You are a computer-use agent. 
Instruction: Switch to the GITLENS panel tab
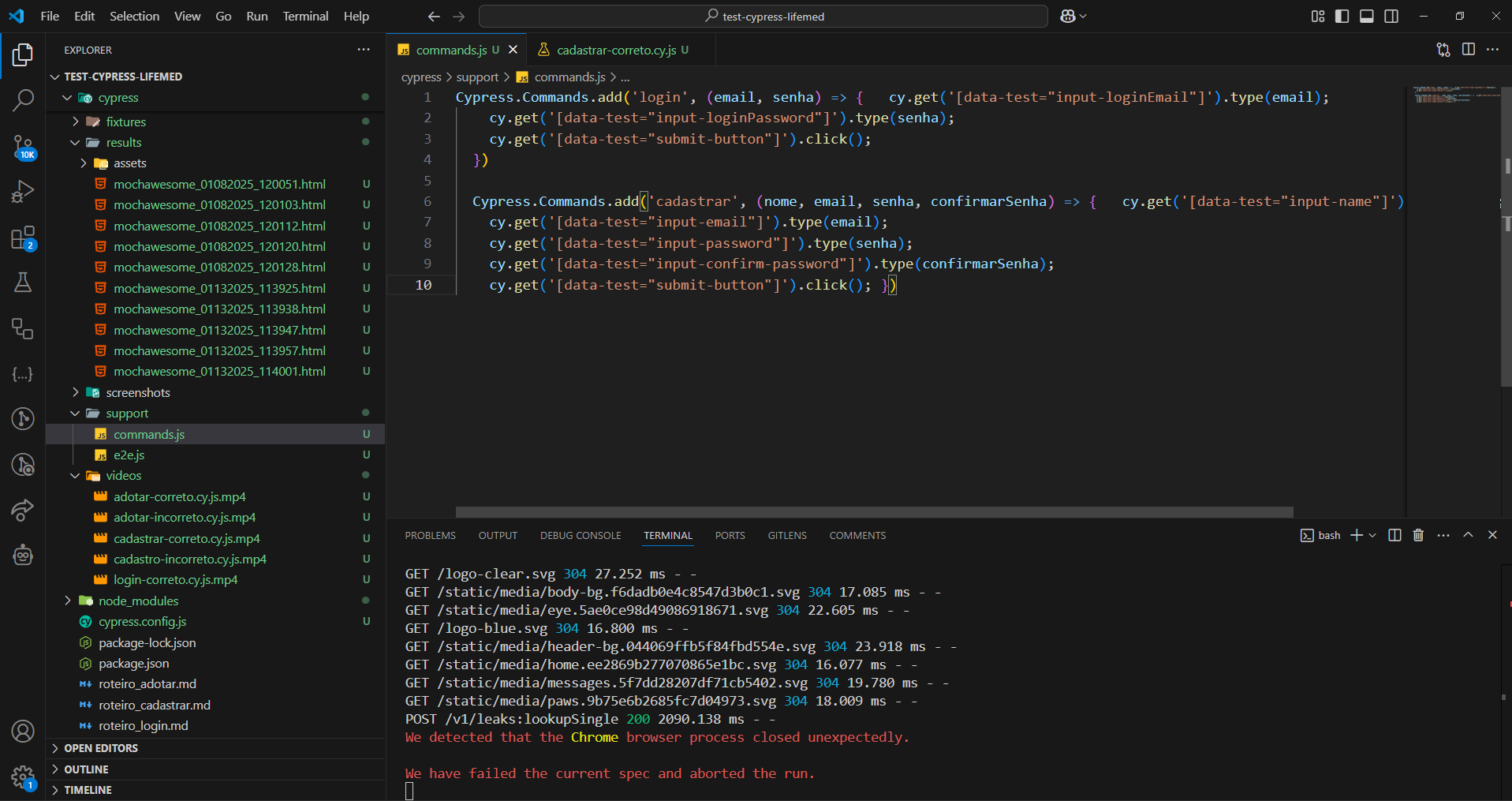(787, 536)
